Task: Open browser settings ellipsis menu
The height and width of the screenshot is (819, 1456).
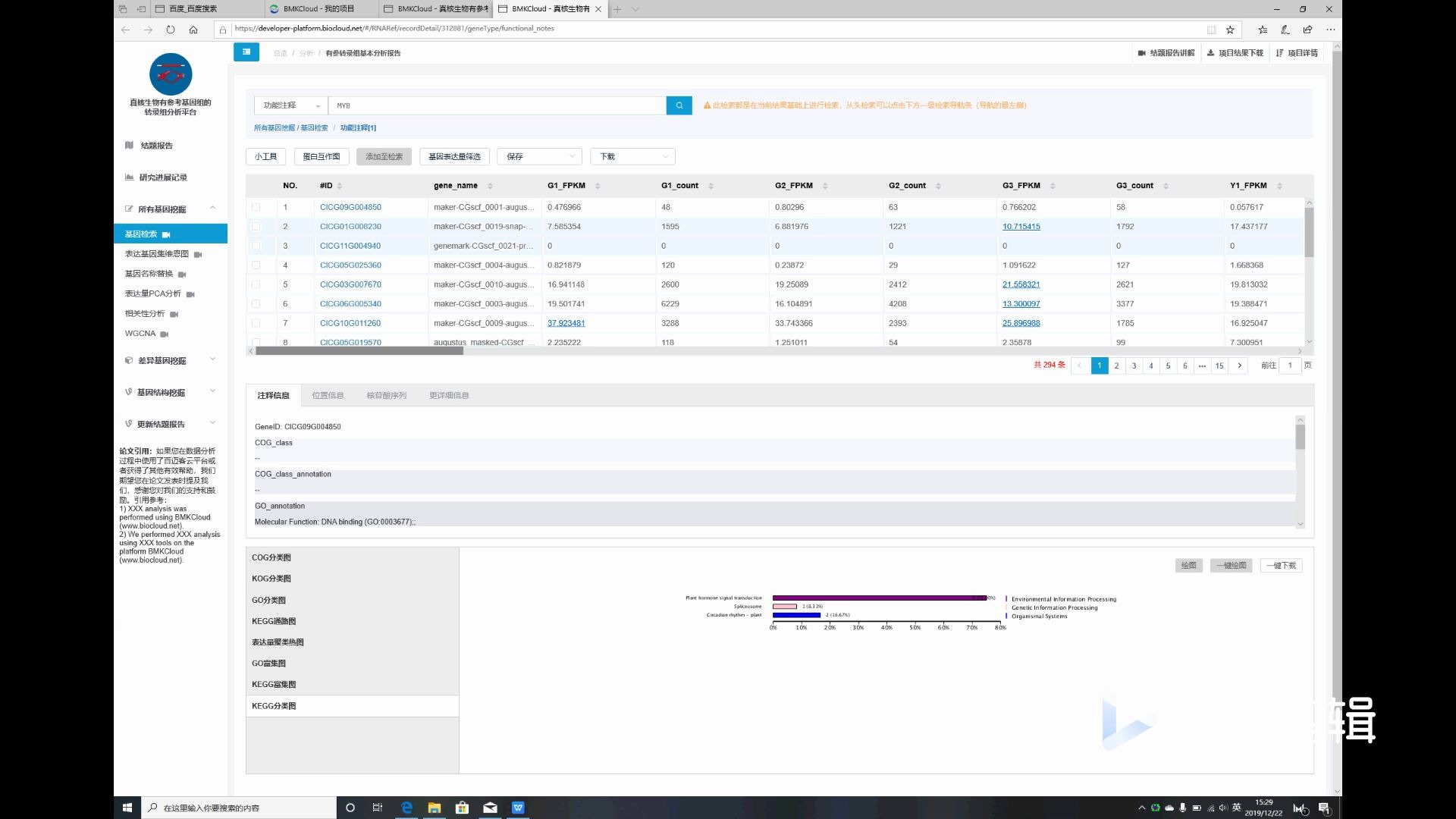Action: pyautogui.click(x=1330, y=30)
